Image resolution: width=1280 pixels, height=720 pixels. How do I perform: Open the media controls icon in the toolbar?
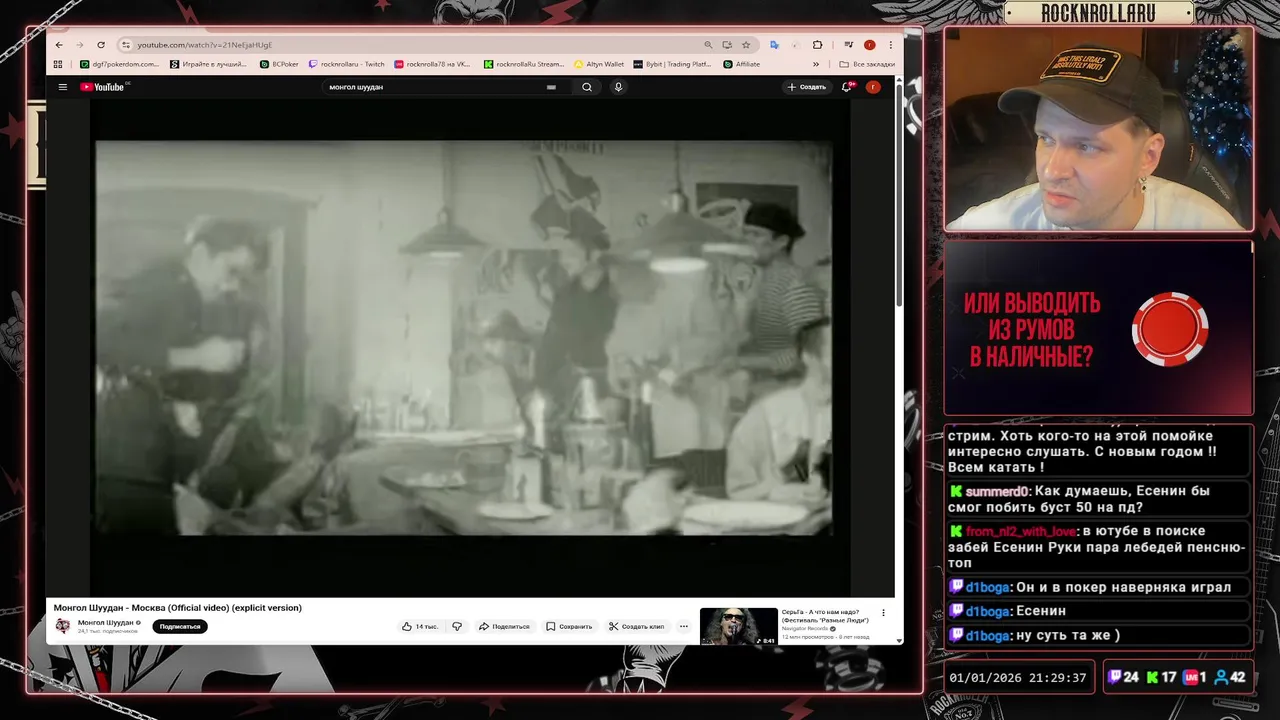[x=848, y=45]
